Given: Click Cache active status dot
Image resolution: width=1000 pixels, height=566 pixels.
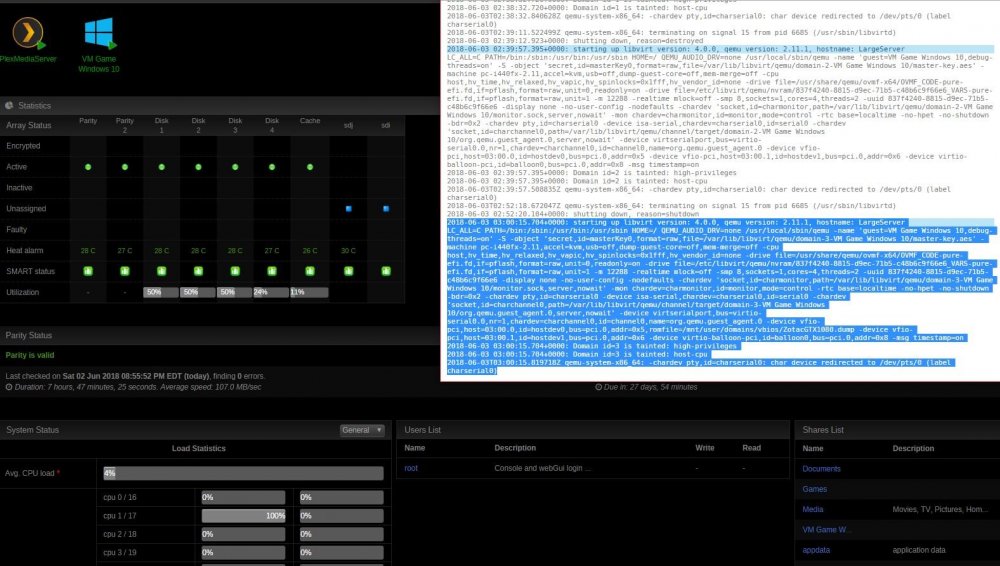Looking at the screenshot, I should pos(310,167).
